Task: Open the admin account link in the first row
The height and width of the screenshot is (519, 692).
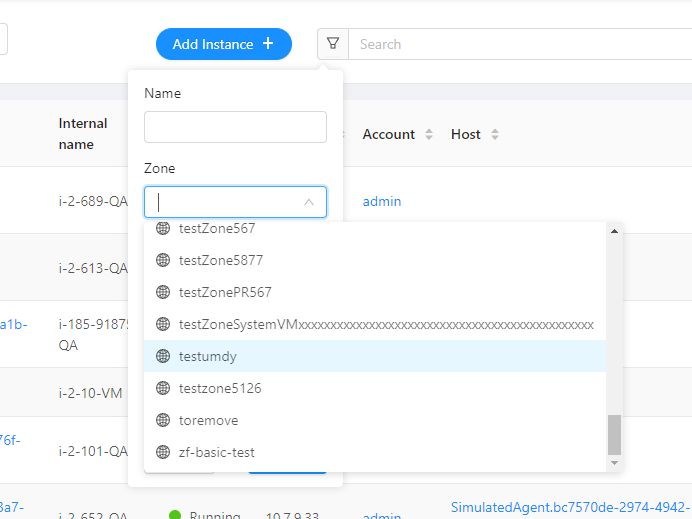Action: (382, 201)
